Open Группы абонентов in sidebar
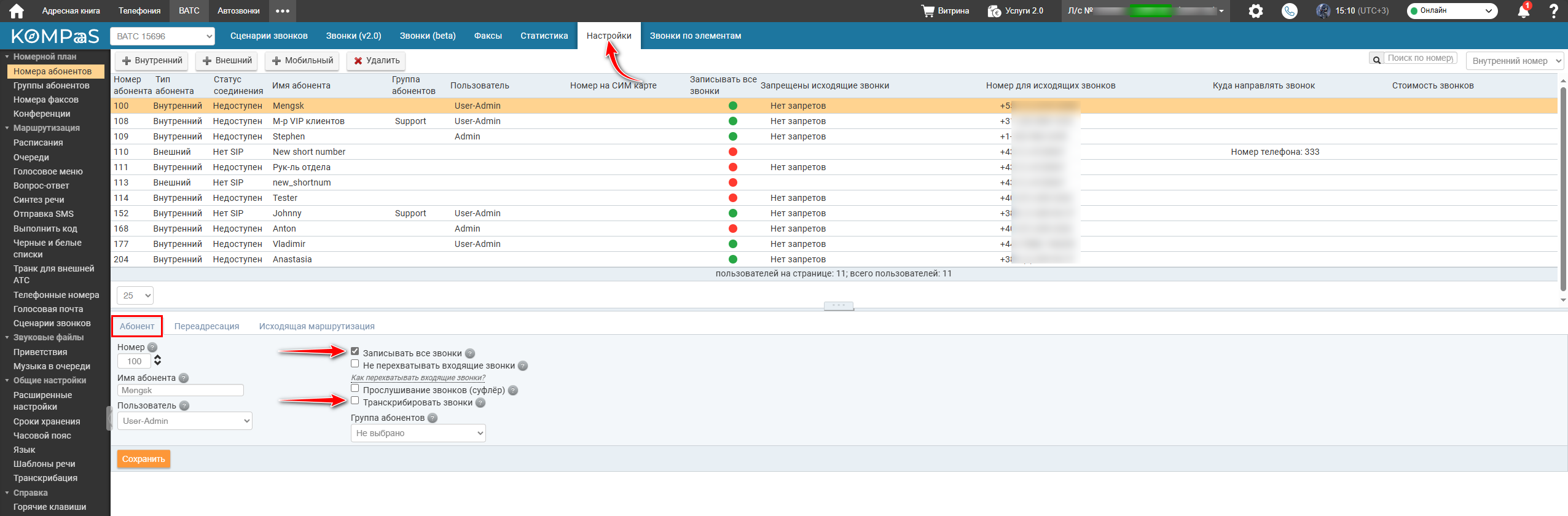The height and width of the screenshot is (516, 1568). pyautogui.click(x=52, y=85)
